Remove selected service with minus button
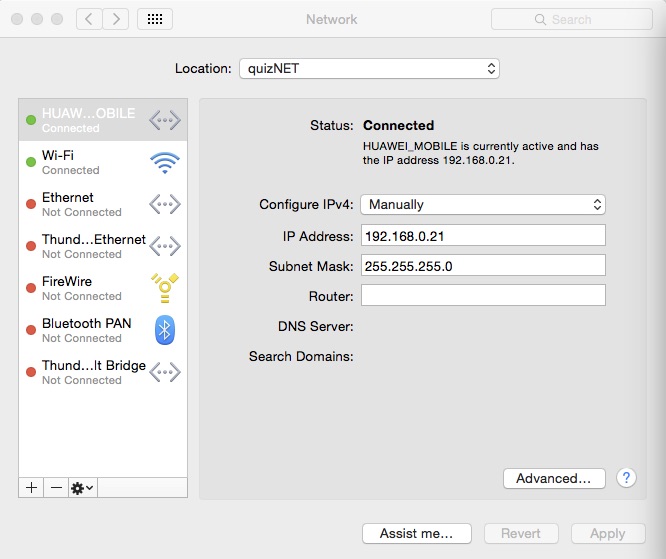 tap(56, 487)
